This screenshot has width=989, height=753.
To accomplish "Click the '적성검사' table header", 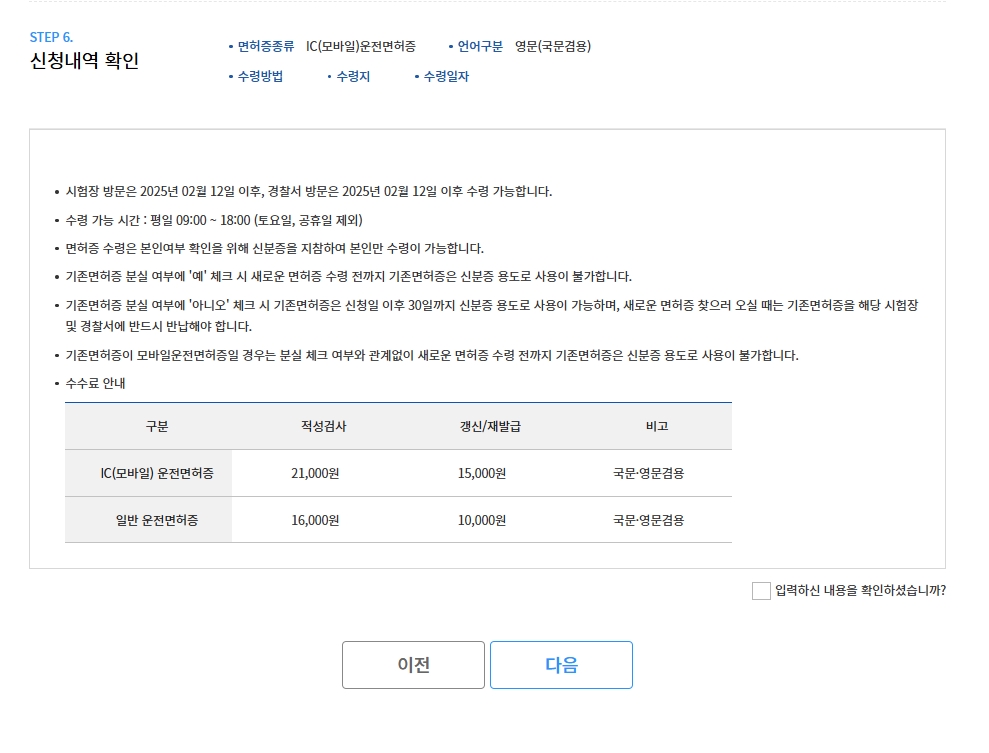I will coord(324,426).
